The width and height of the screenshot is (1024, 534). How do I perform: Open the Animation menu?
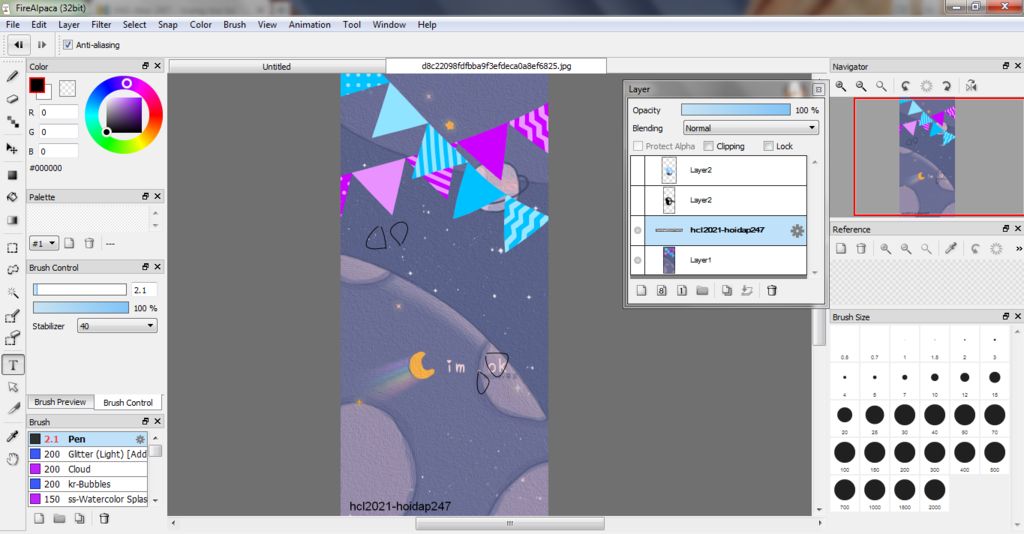tap(310, 25)
